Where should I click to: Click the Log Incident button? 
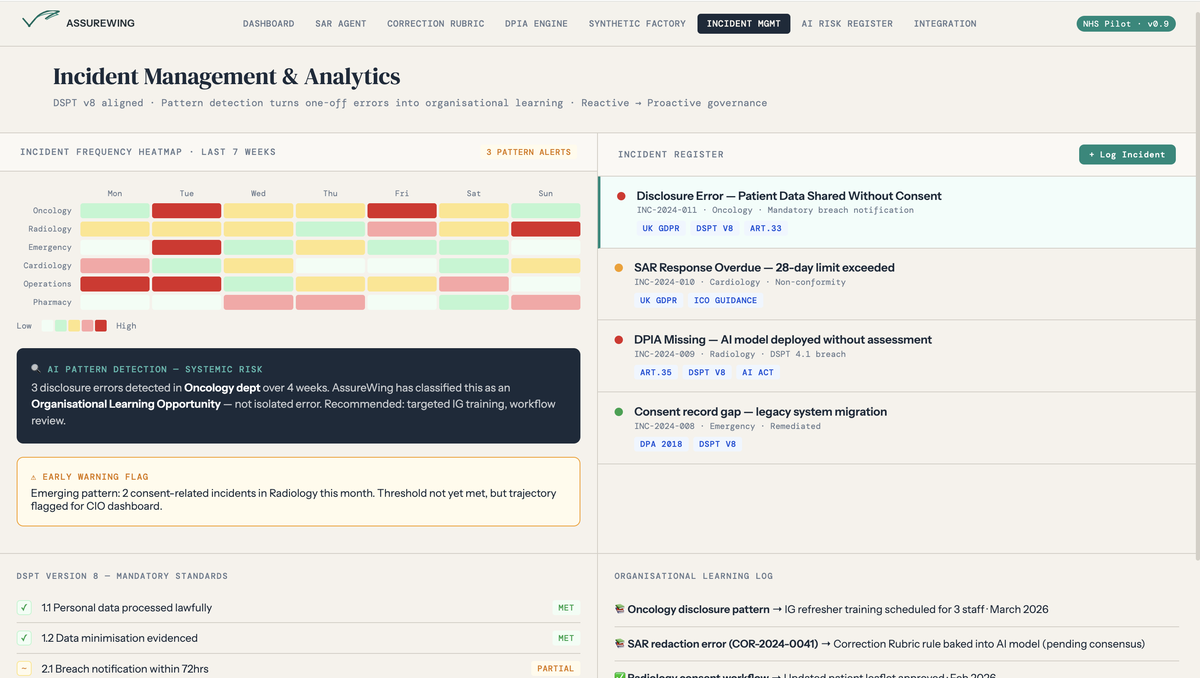[1127, 154]
